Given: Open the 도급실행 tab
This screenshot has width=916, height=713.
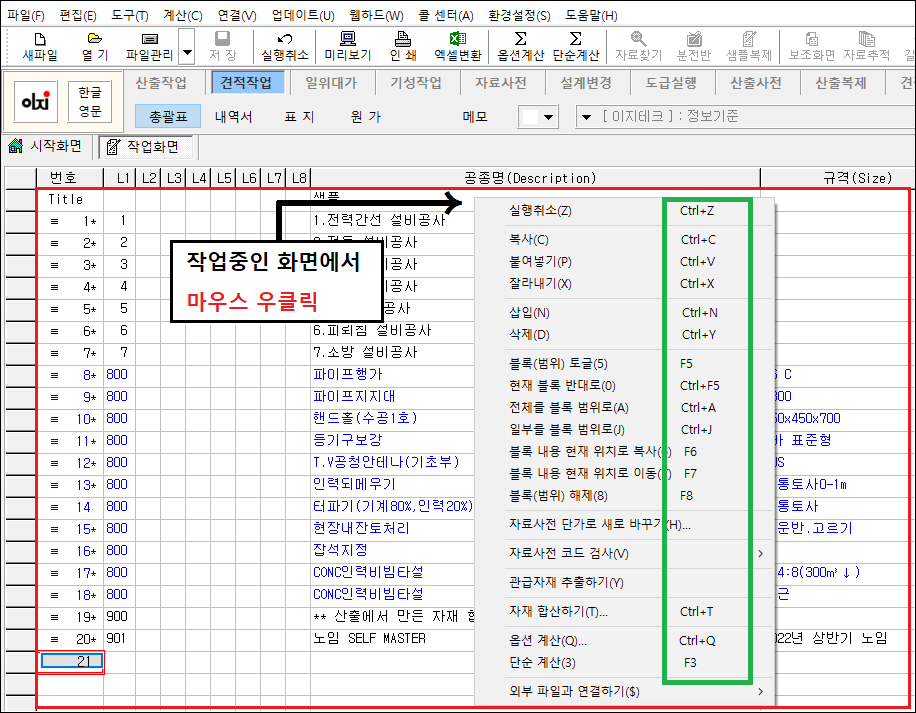Looking at the screenshot, I should (671, 83).
